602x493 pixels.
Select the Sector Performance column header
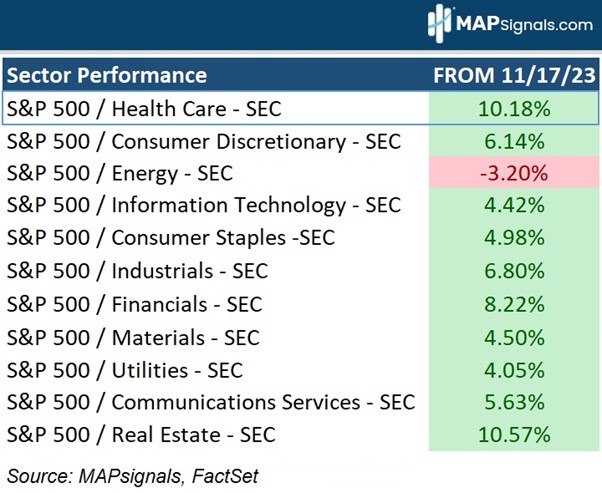107,75
